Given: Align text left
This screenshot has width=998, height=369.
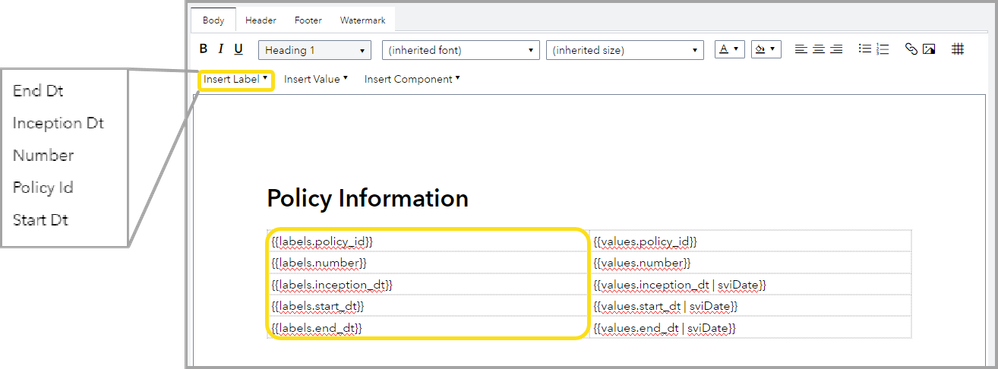Looking at the screenshot, I should click(x=801, y=49).
